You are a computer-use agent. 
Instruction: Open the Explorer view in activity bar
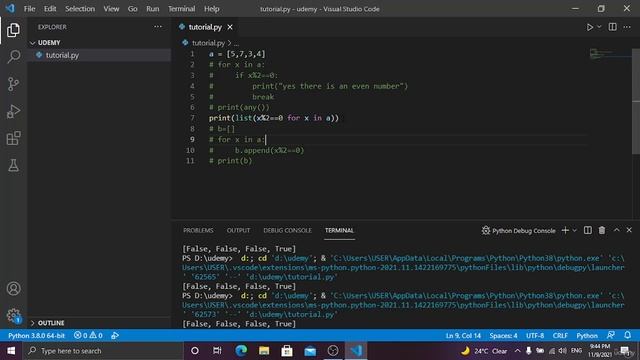(13, 30)
